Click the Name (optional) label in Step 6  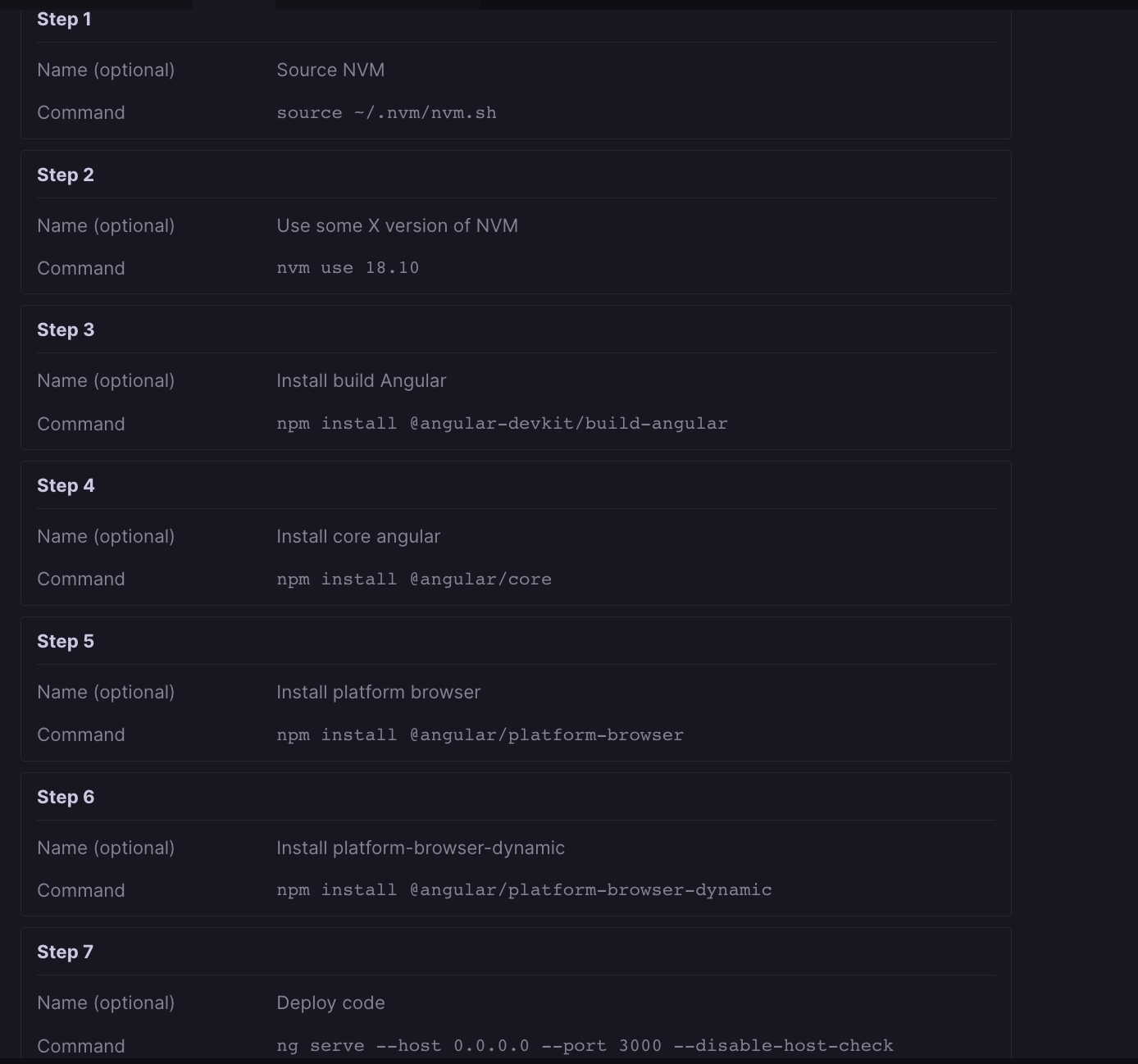click(x=105, y=848)
